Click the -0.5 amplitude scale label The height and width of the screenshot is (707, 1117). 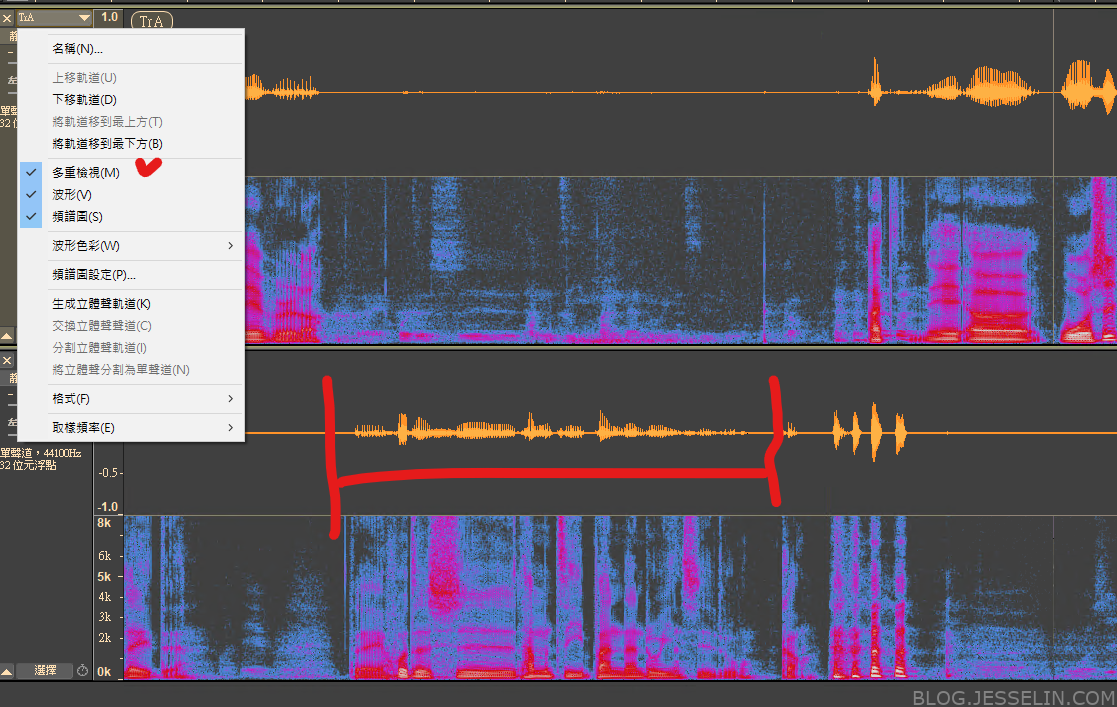(108, 473)
